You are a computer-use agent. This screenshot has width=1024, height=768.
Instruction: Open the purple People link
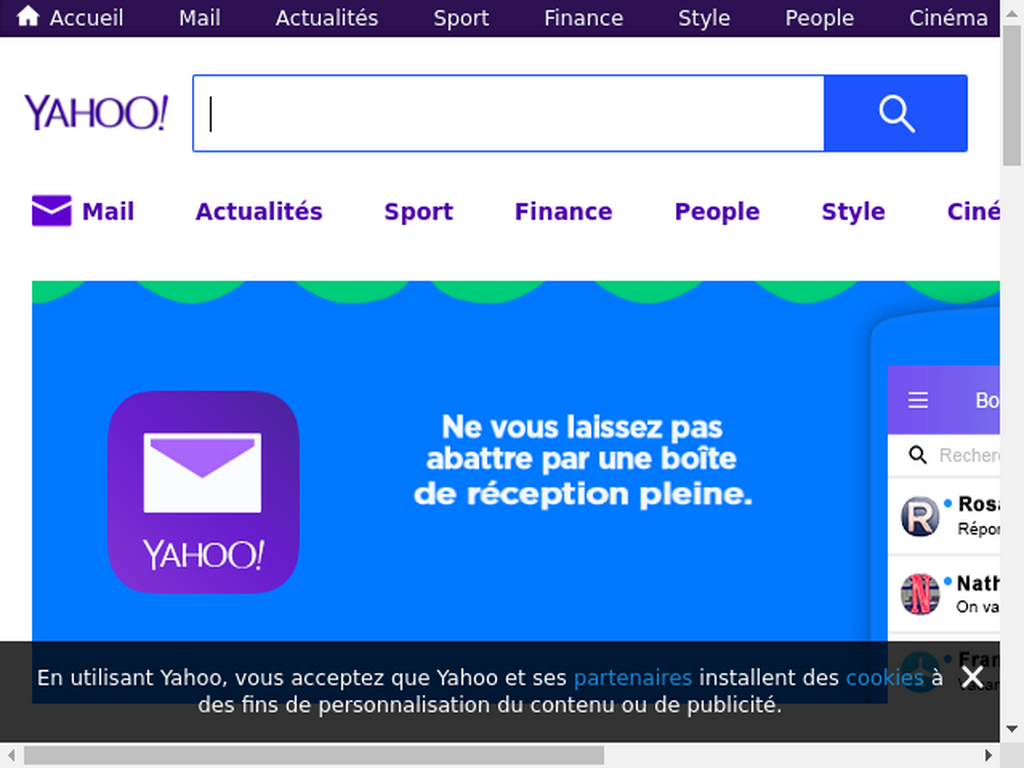coord(717,212)
